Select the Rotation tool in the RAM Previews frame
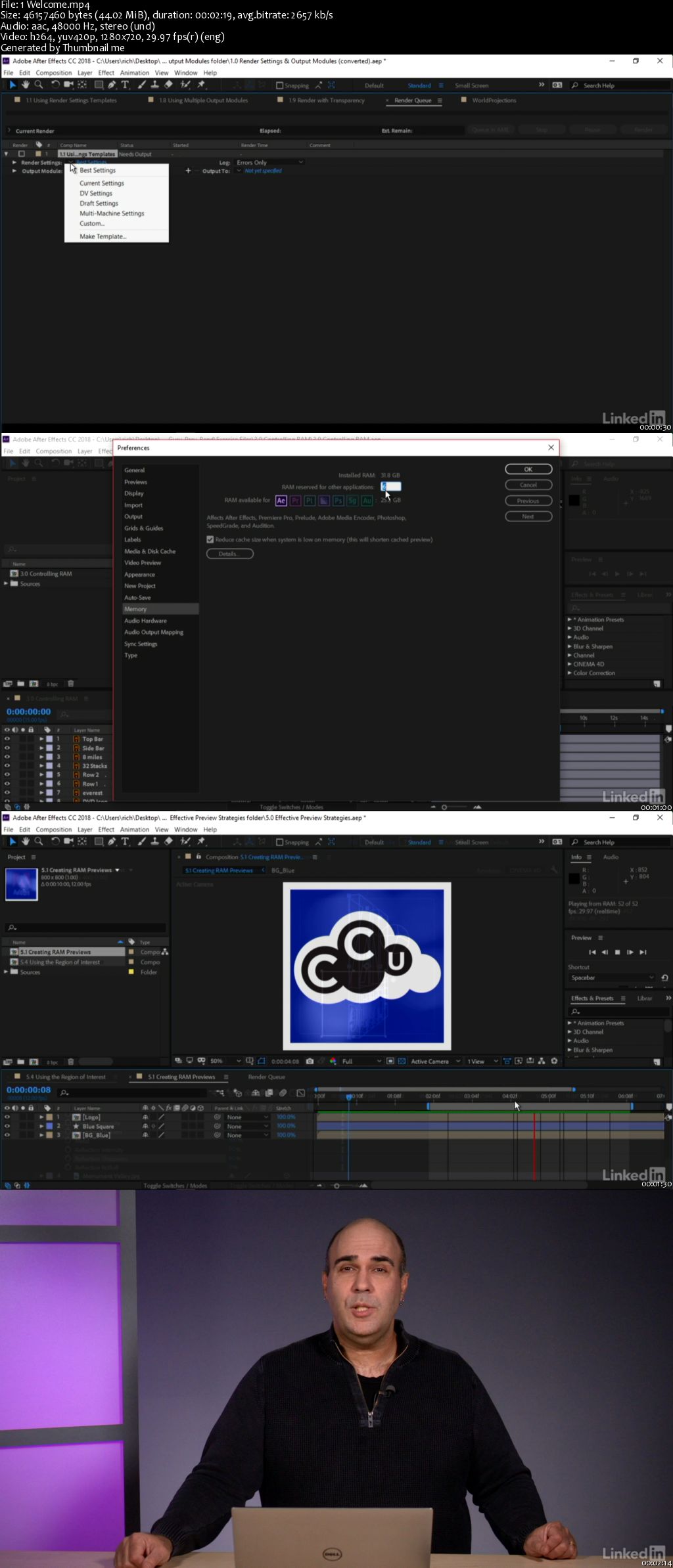673x1568 pixels. coord(55,841)
